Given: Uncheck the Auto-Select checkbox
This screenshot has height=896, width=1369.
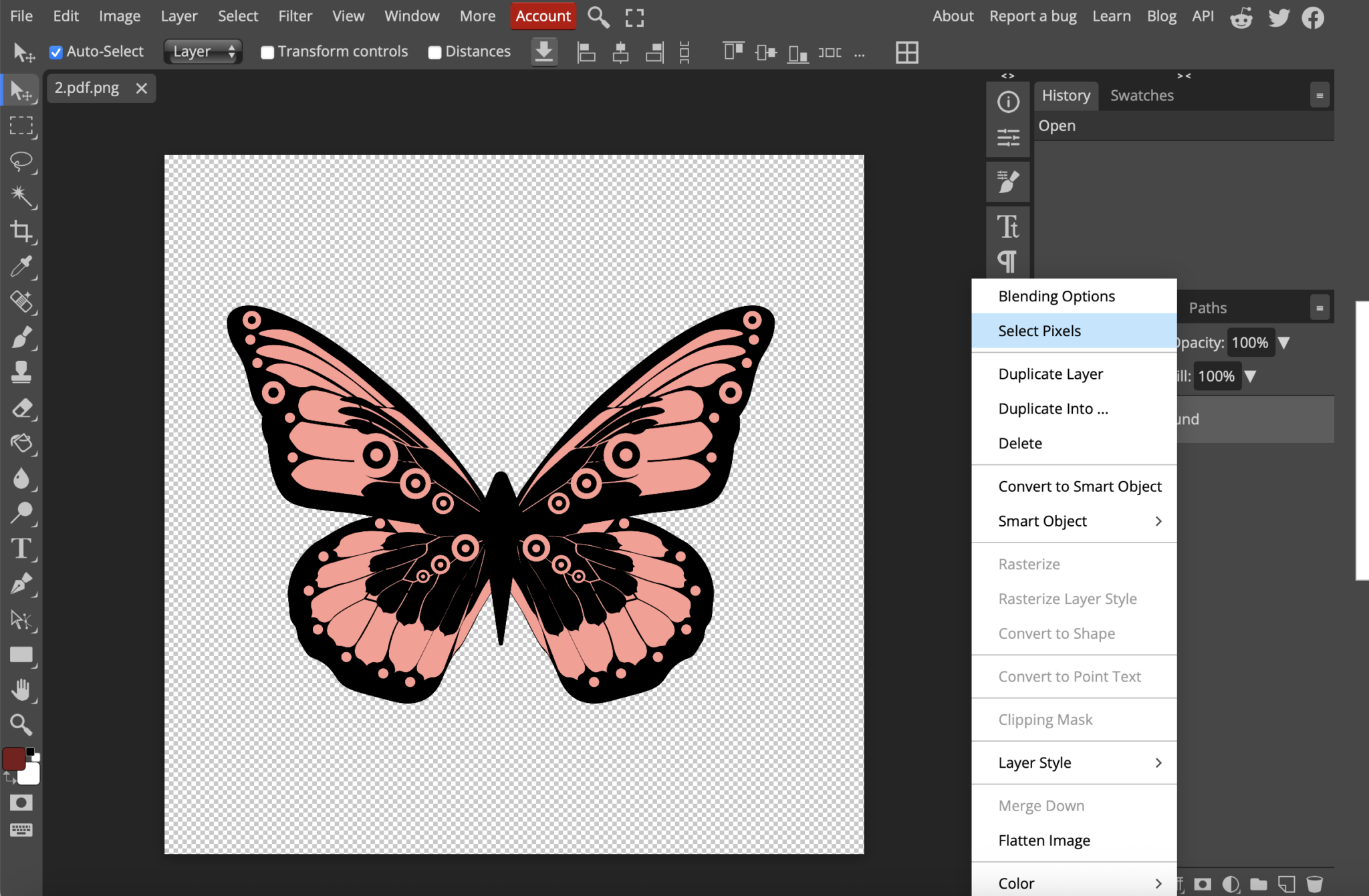Looking at the screenshot, I should (55, 51).
